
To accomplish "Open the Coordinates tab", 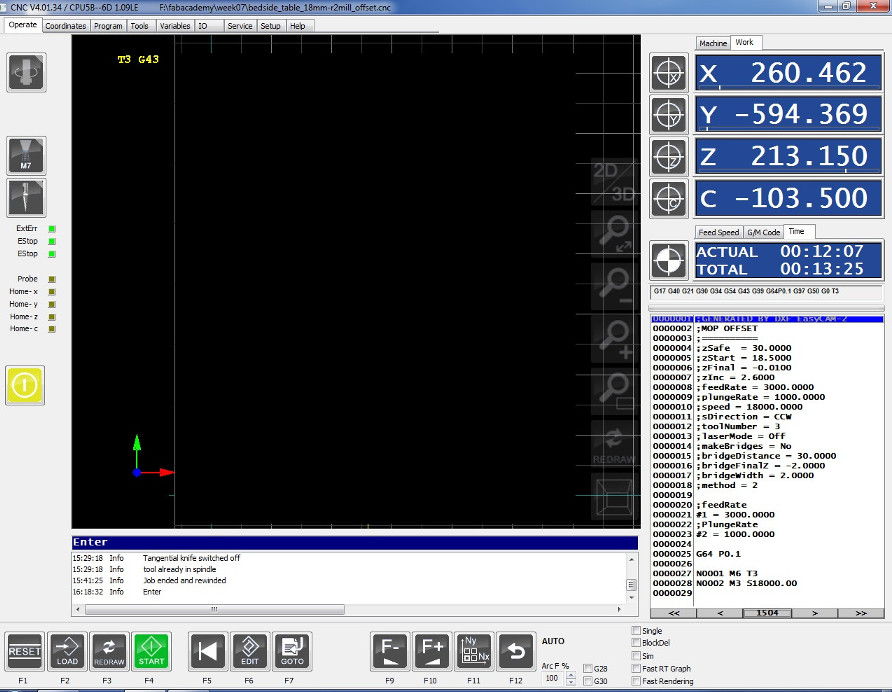I will pyautogui.click(x=65, y=26).
